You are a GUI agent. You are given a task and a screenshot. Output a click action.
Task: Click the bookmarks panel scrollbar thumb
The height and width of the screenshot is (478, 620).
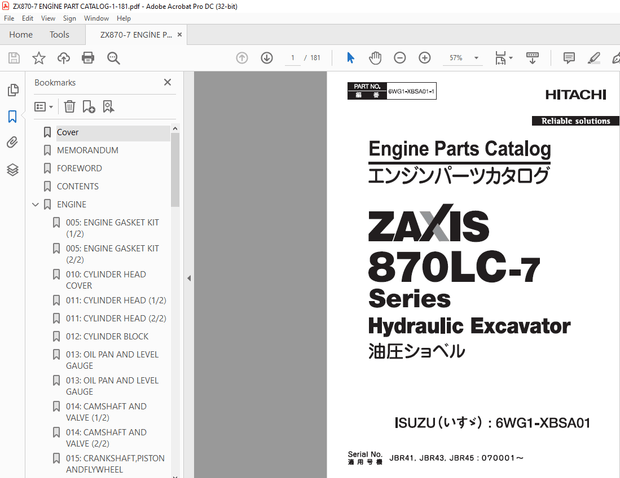175,169
